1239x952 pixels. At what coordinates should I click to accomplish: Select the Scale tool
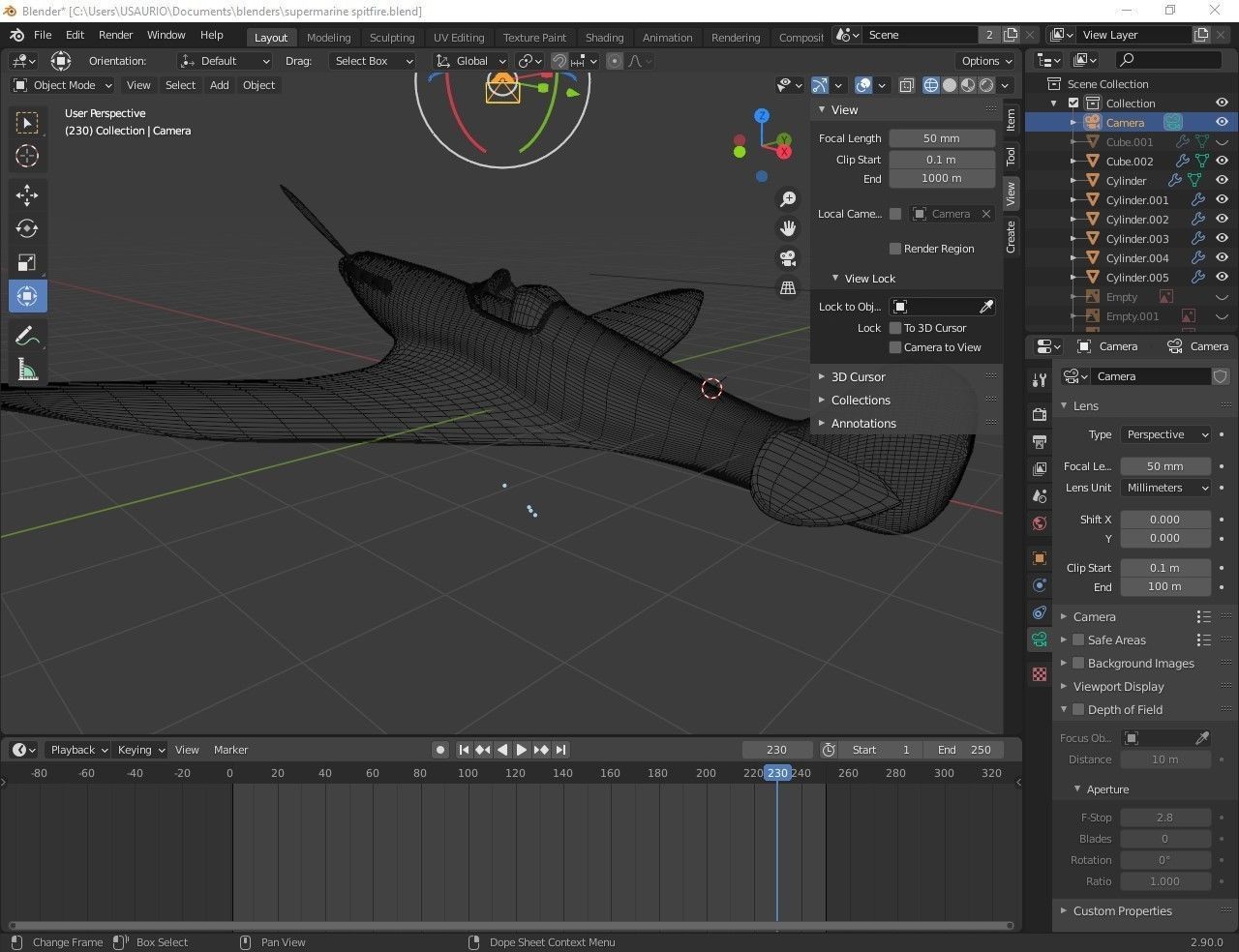[27, 262]
